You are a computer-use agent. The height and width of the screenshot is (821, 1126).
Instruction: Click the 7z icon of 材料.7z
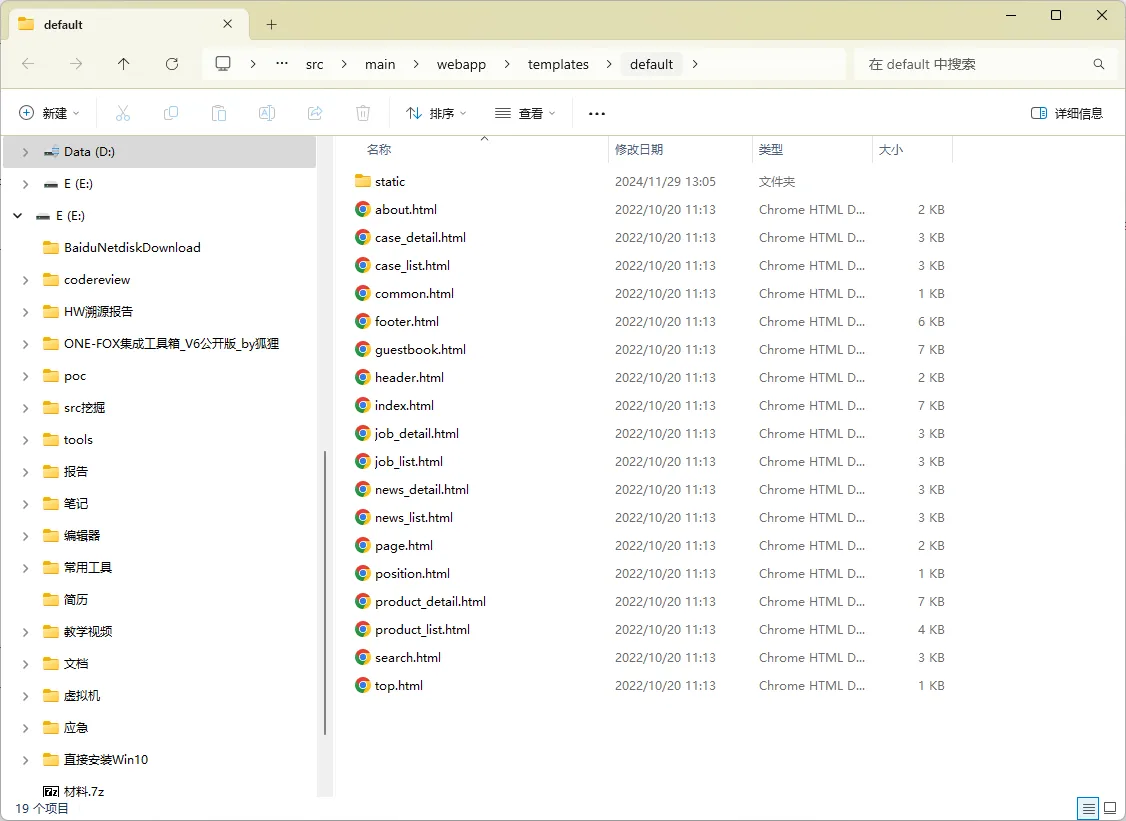[51, 792]
